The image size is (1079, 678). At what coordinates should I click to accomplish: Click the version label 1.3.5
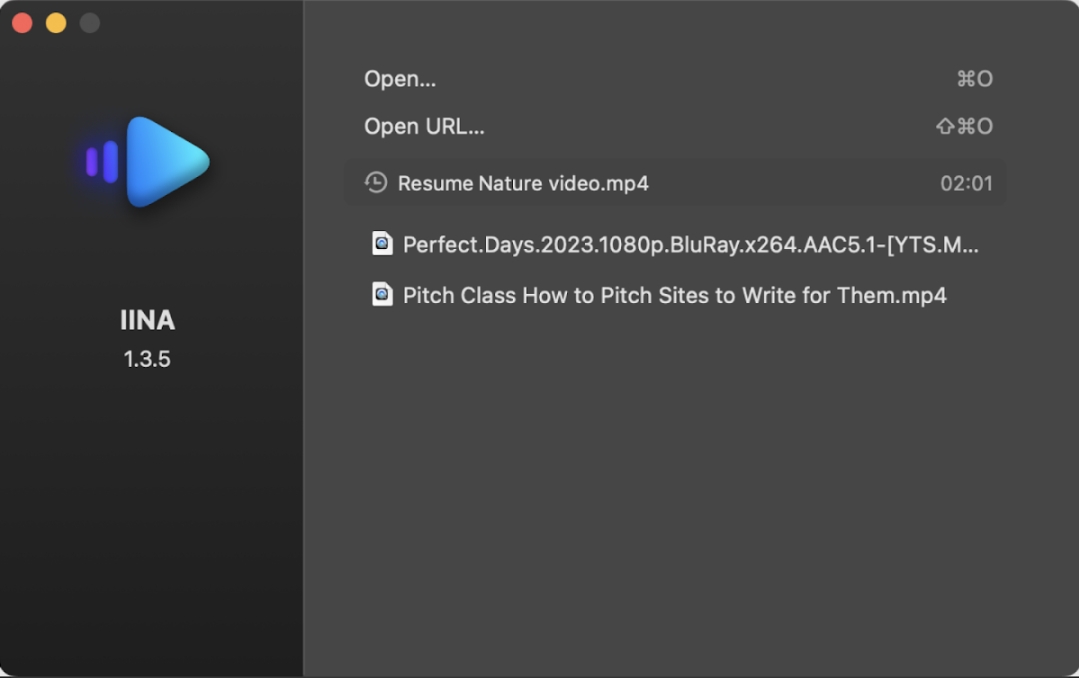point(148,358)
